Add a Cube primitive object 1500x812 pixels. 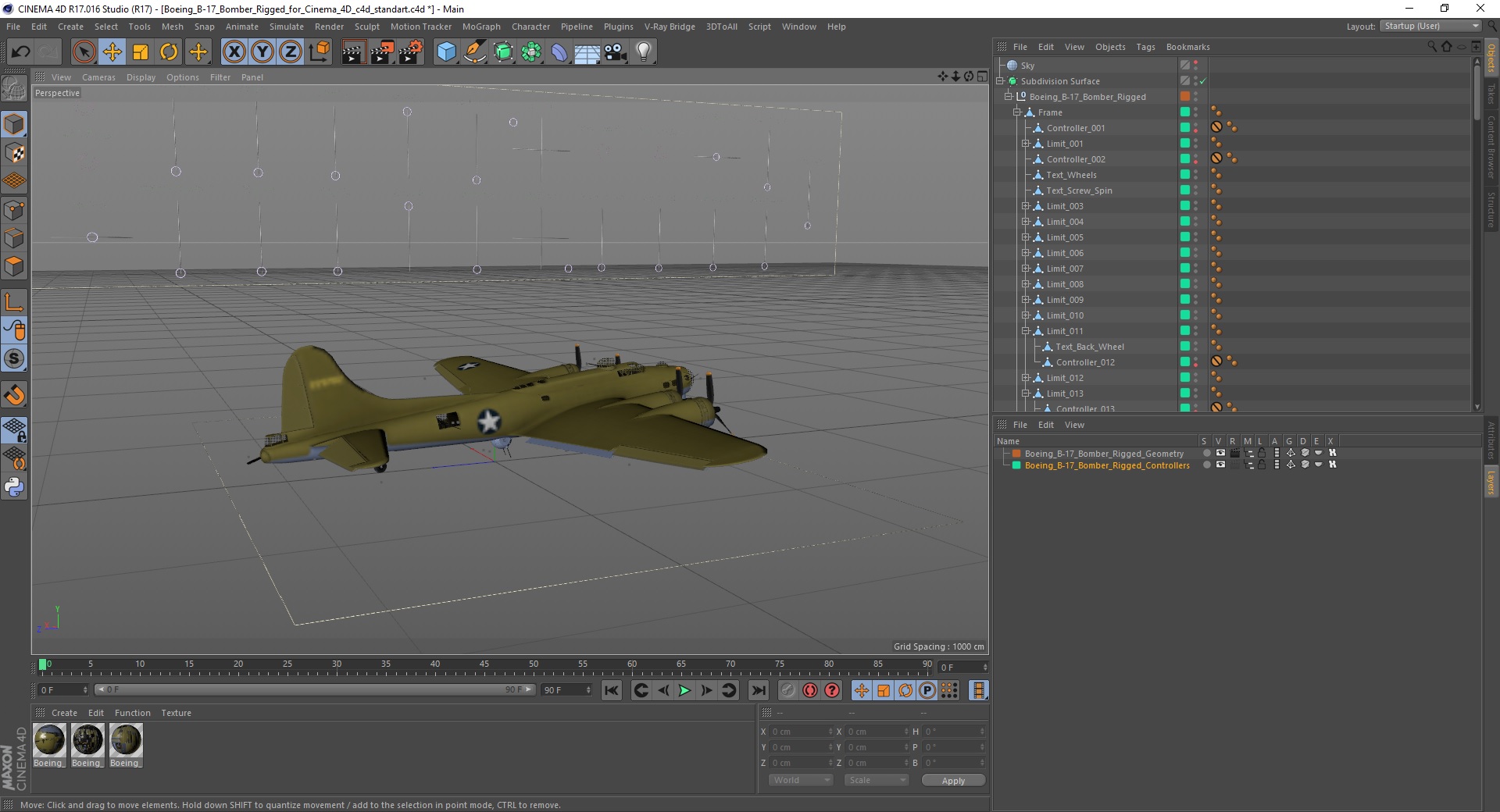[x=446, y=52]
